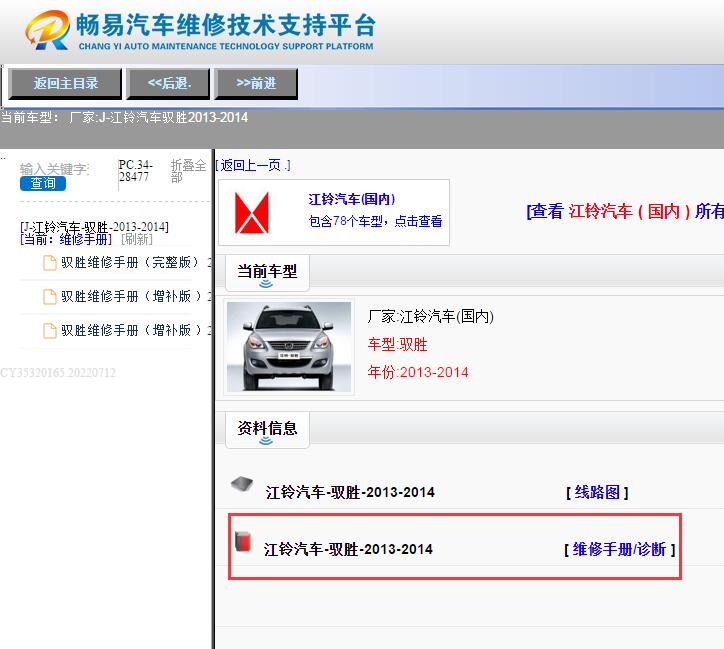Image resolution: width=724 pixels, height=649 pixels.
Task: Click the 车型:驭胜 text
Action: pyautogui.click(x=398, y=344)
